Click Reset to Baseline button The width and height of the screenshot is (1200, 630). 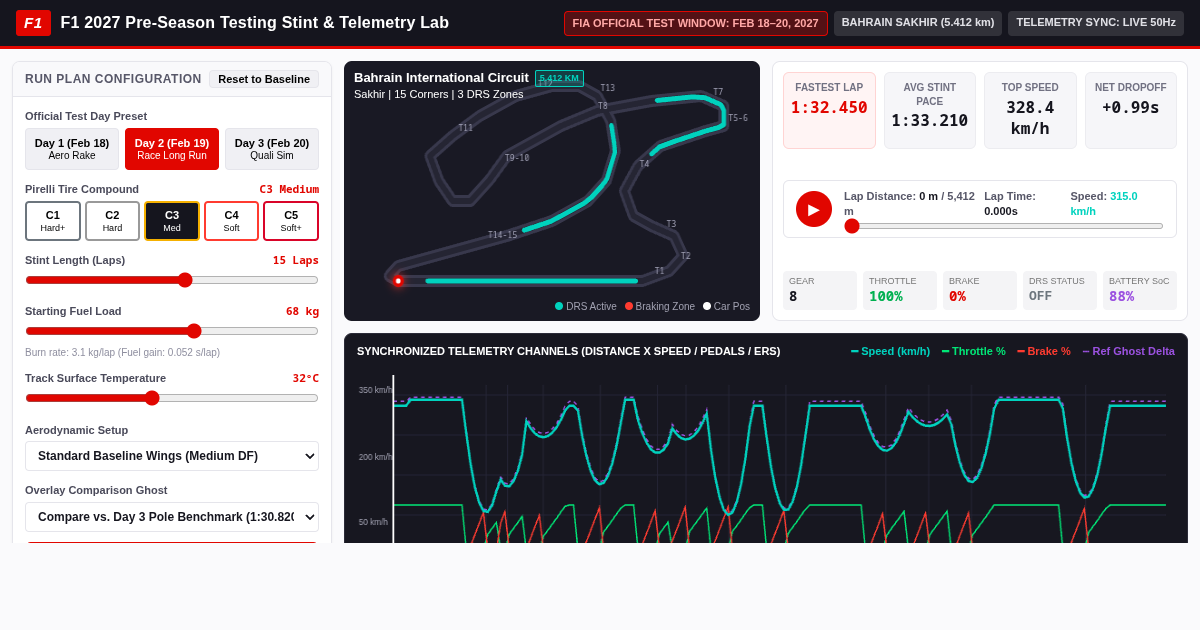pos(264,79)
